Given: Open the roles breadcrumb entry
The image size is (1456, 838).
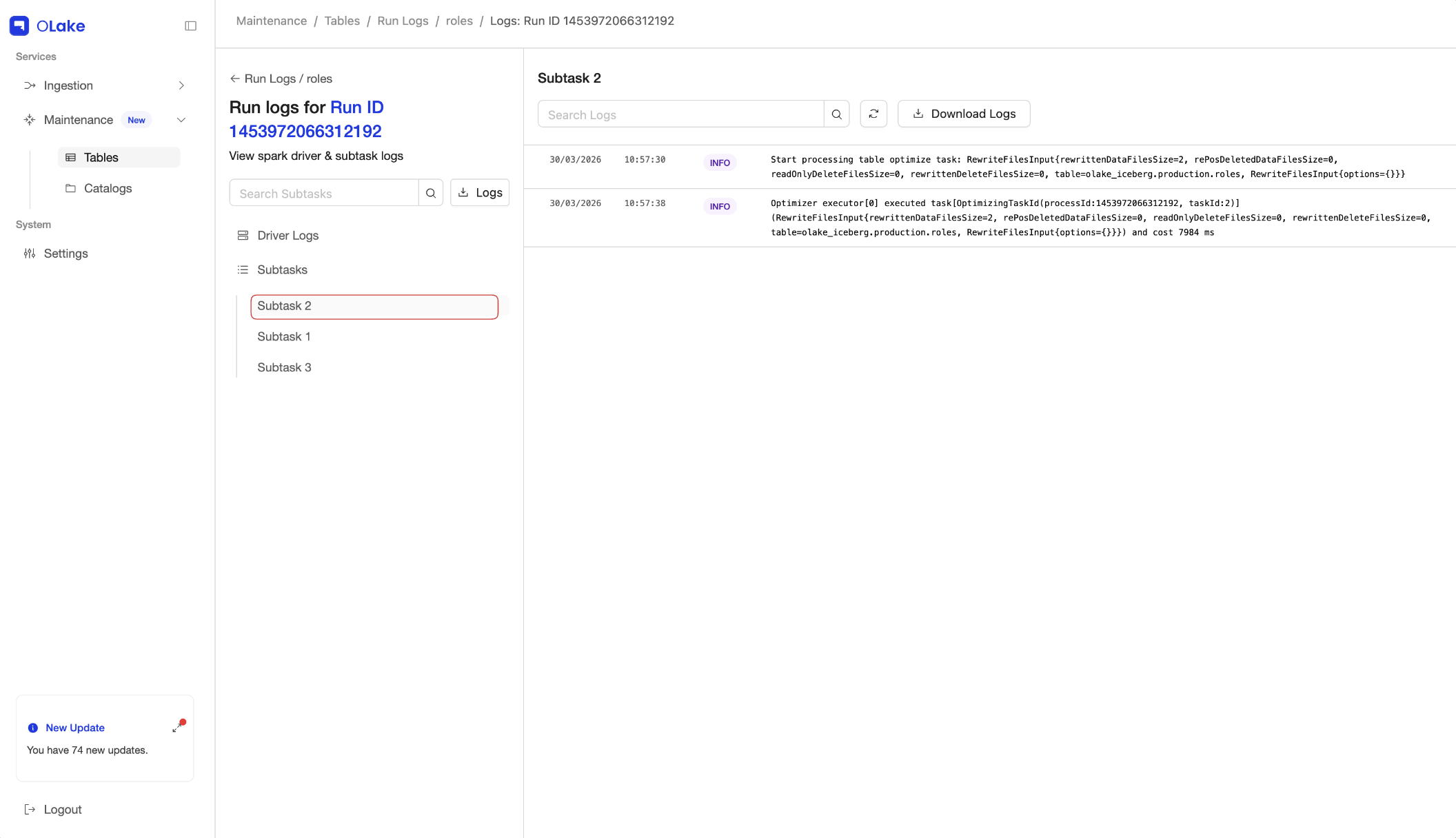Looking at the screenshot, I should pos(459,21).
